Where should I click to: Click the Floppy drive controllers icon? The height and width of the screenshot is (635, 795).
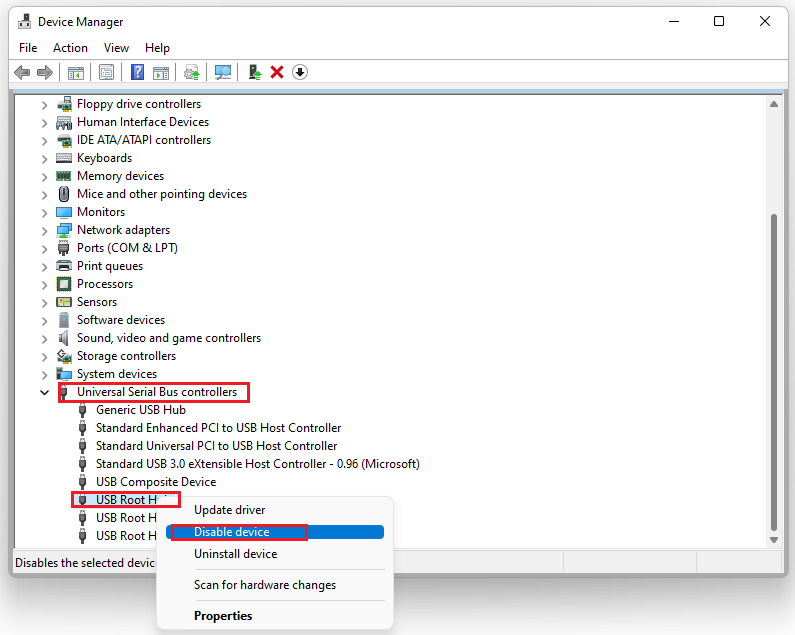click(x=64, y=104)
